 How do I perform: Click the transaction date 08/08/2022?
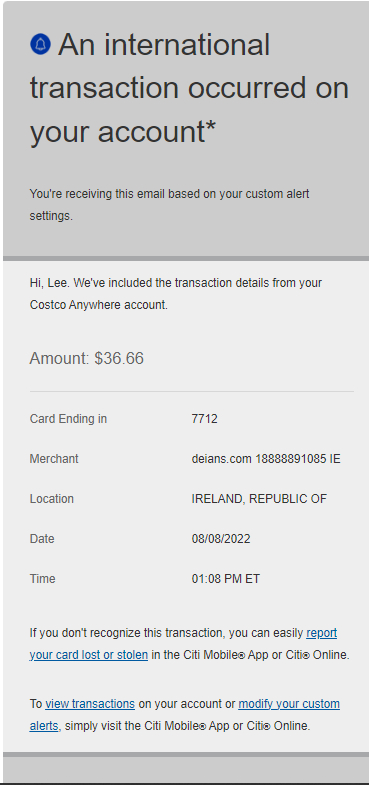[221, 539]
